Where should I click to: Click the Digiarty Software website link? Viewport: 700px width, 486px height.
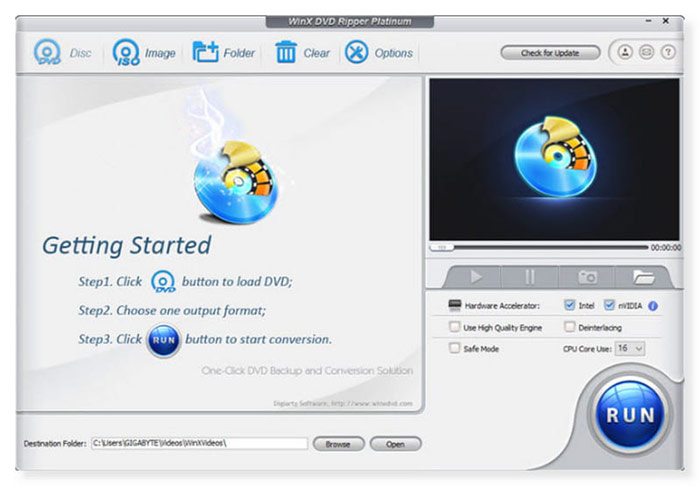[x=343, y=403]
